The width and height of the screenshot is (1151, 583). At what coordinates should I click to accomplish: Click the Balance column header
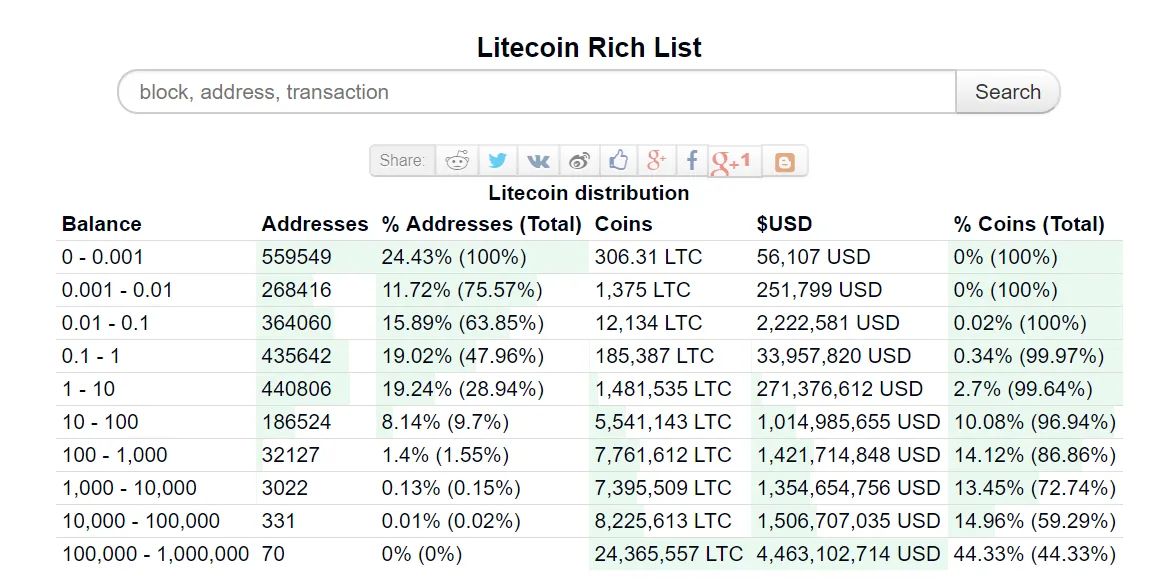coord(102,224)
